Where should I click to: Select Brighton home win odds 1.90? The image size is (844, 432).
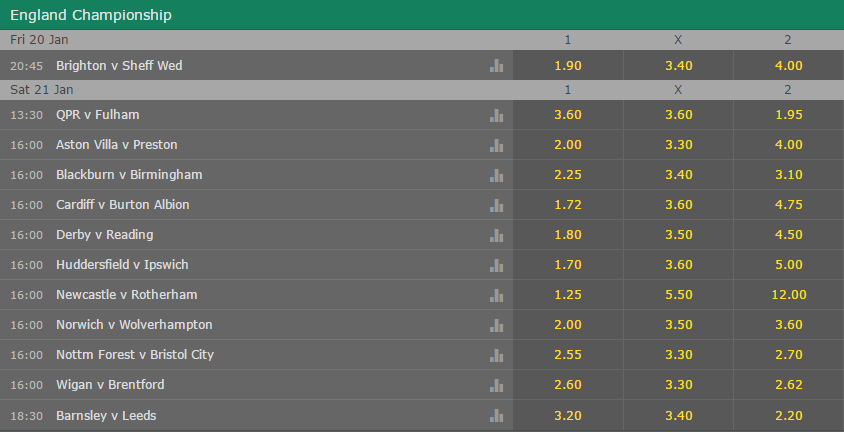click(568, 66)
